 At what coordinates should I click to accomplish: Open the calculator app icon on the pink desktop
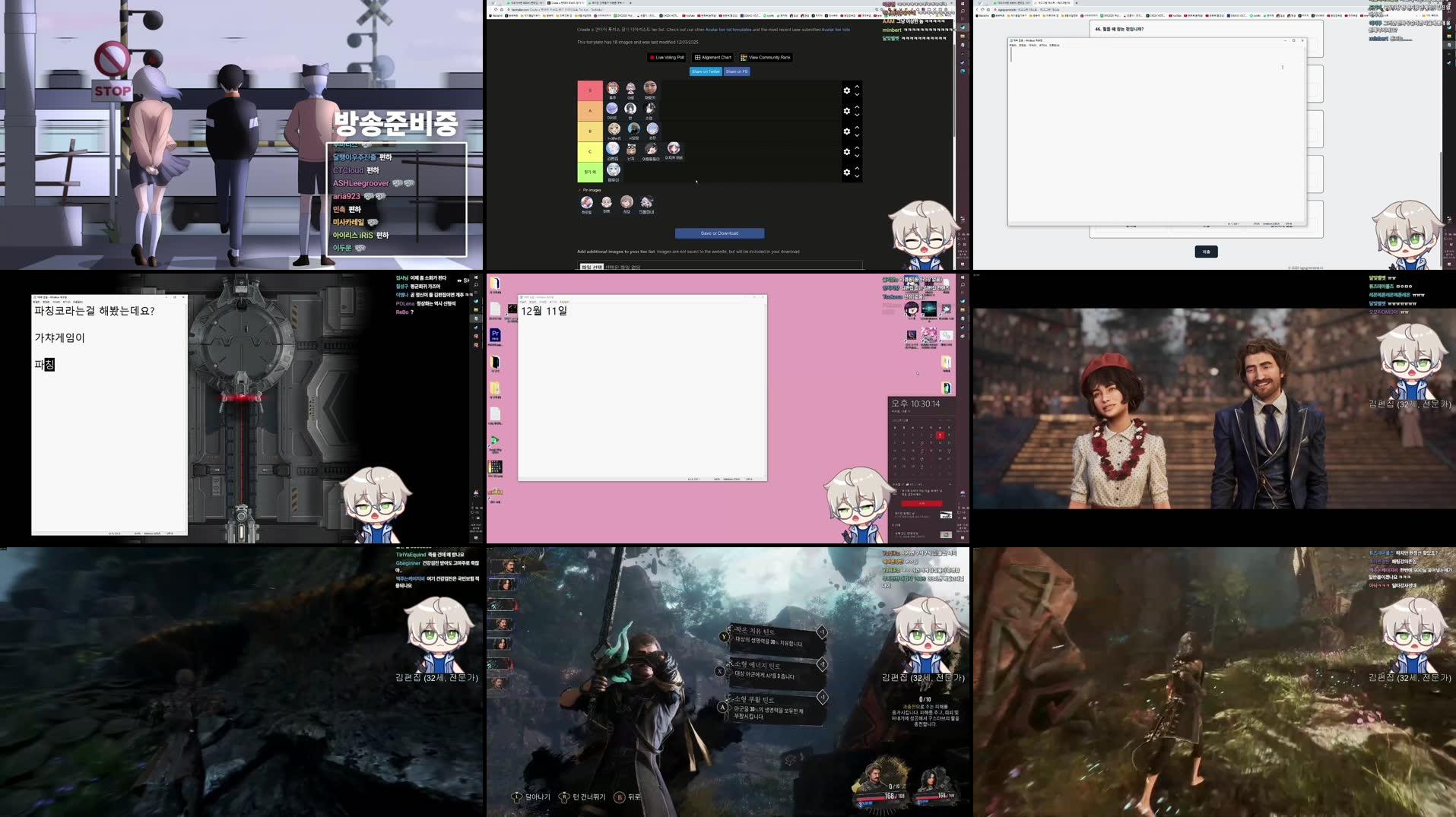pyautogui.click(x=495, y=466)
